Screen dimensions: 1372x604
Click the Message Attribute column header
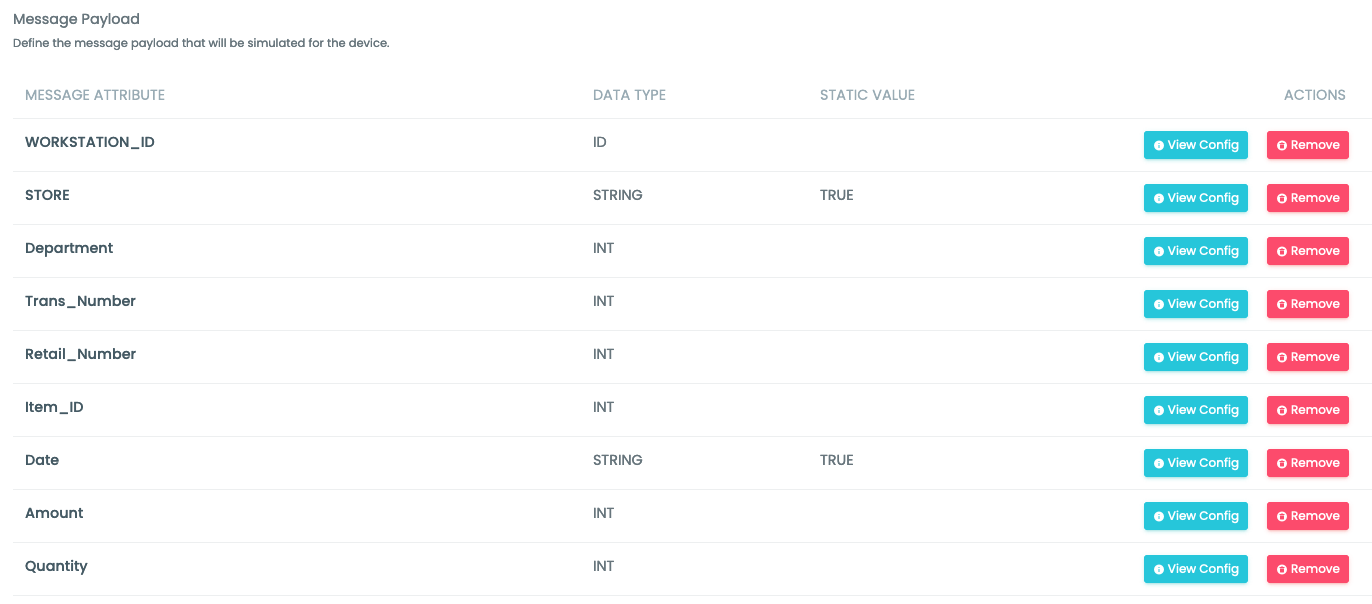pos(95,95)
